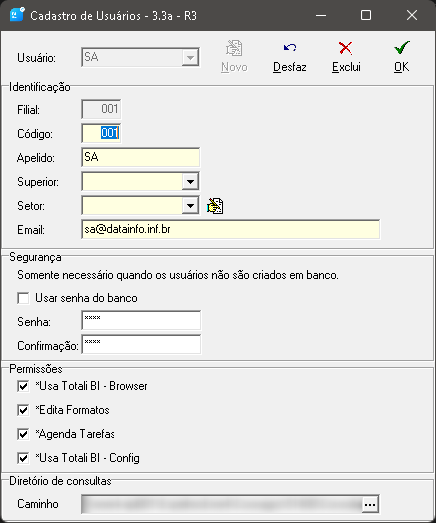Maximize the Cadastro de Usuários window
436x523 pixels.
click(366, 15)
